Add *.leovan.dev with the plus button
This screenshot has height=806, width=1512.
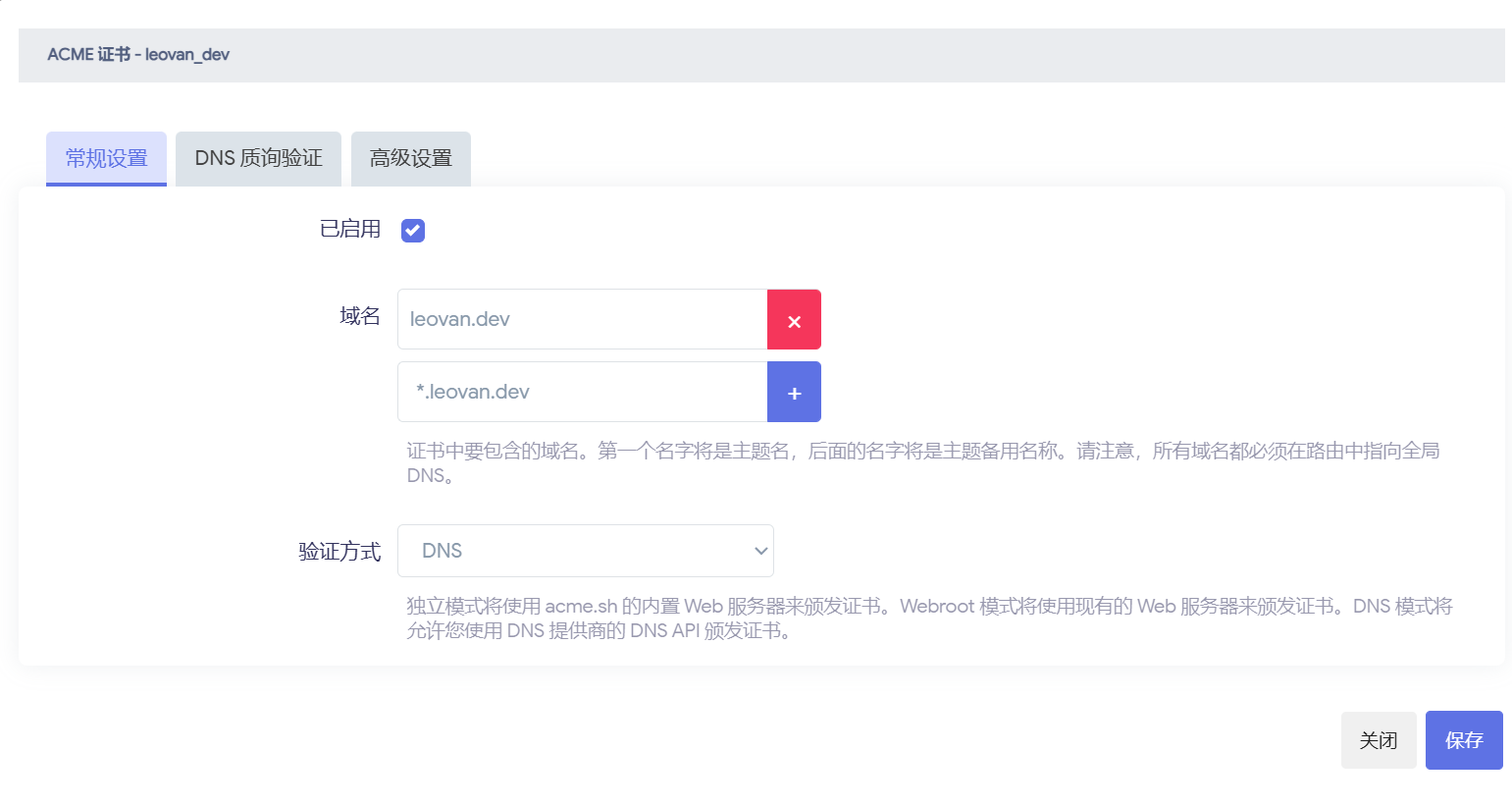(x=794, y=392)
